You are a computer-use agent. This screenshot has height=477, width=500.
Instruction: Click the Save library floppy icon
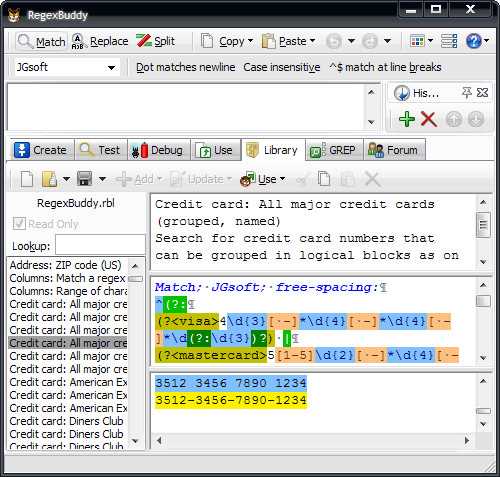click(x=84, y=179)
